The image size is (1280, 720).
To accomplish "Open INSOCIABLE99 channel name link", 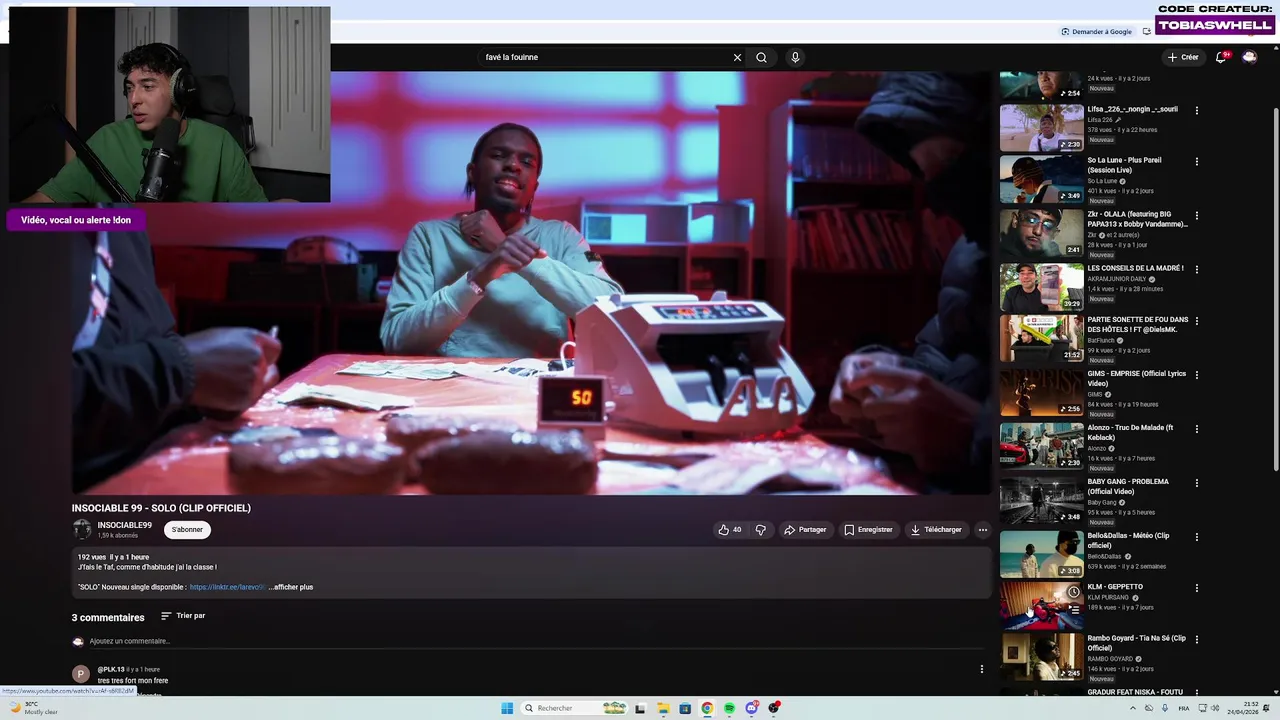I will pyautogui.click(x=125, y=525).
